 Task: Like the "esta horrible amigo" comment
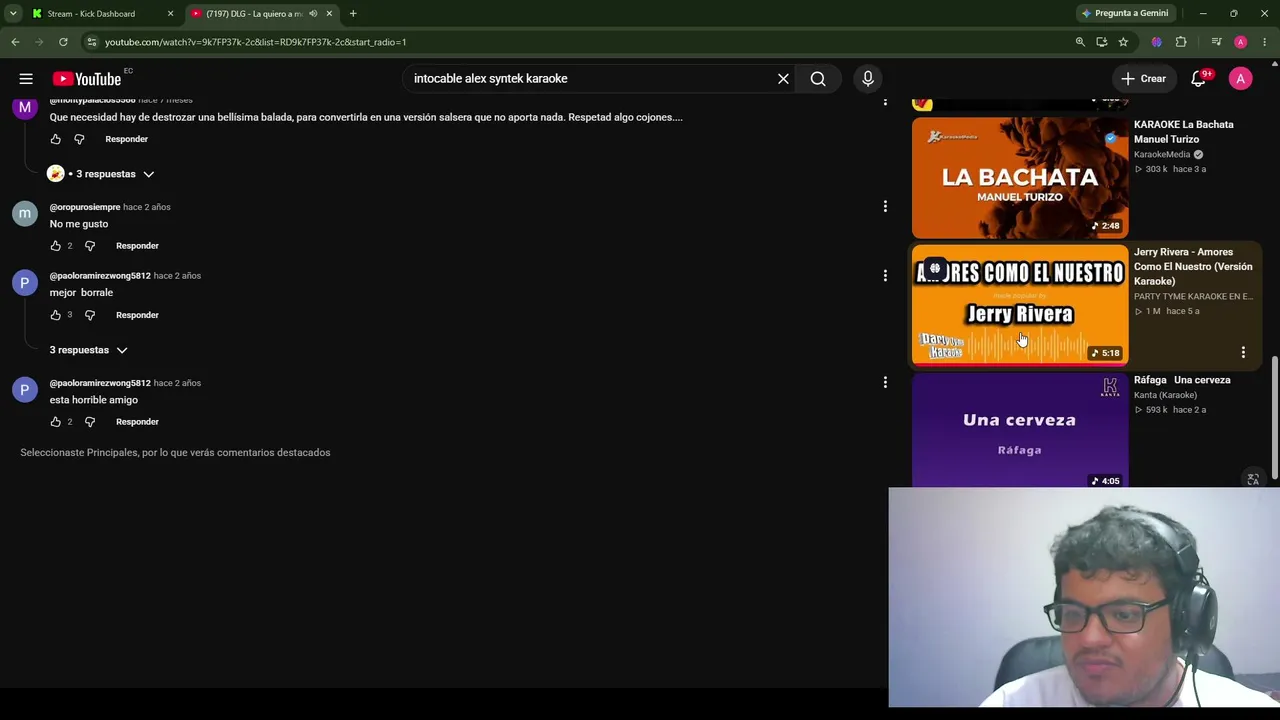(x=56, y=422)
